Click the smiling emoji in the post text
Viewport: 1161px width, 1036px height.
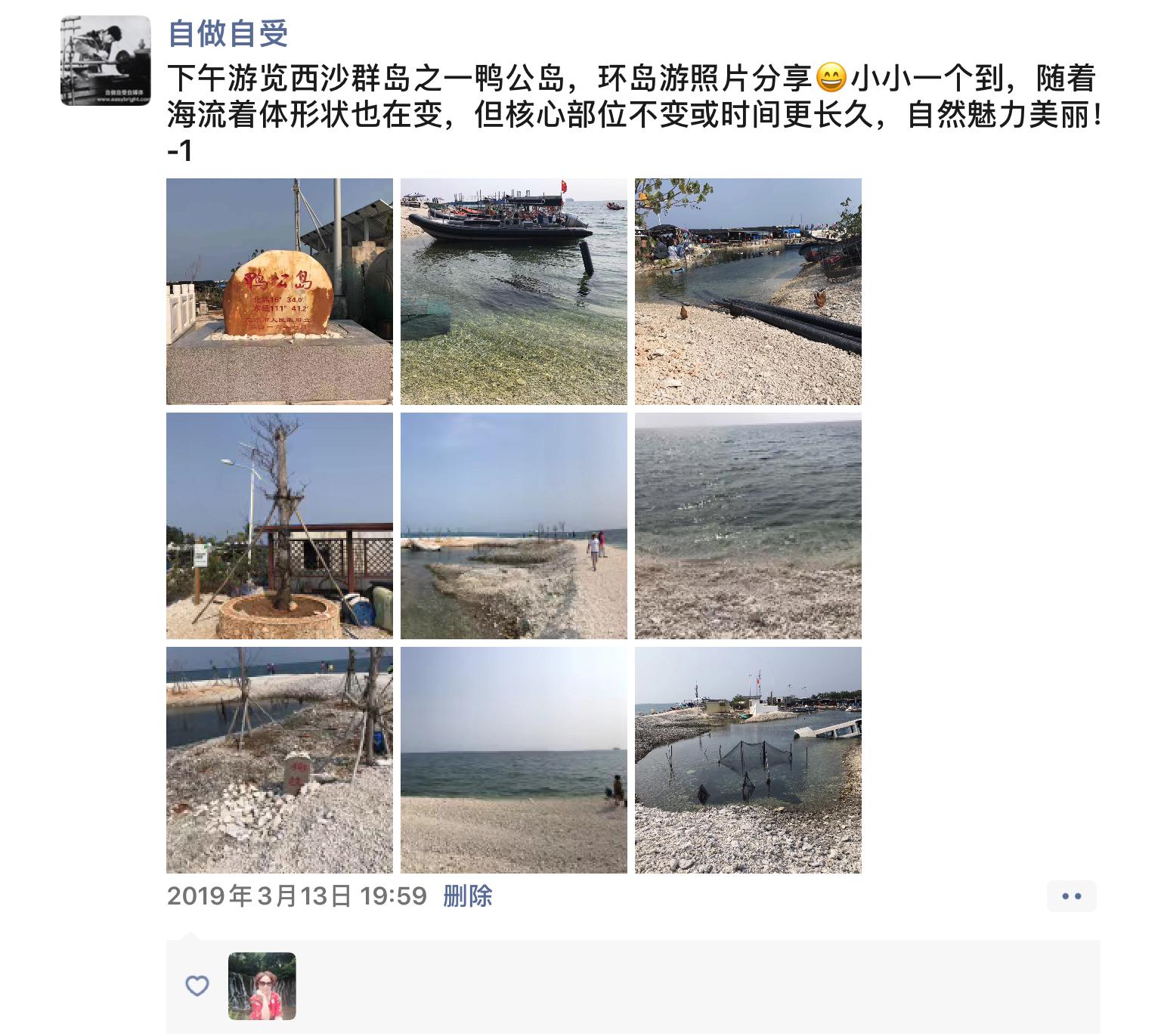[831, 78]
